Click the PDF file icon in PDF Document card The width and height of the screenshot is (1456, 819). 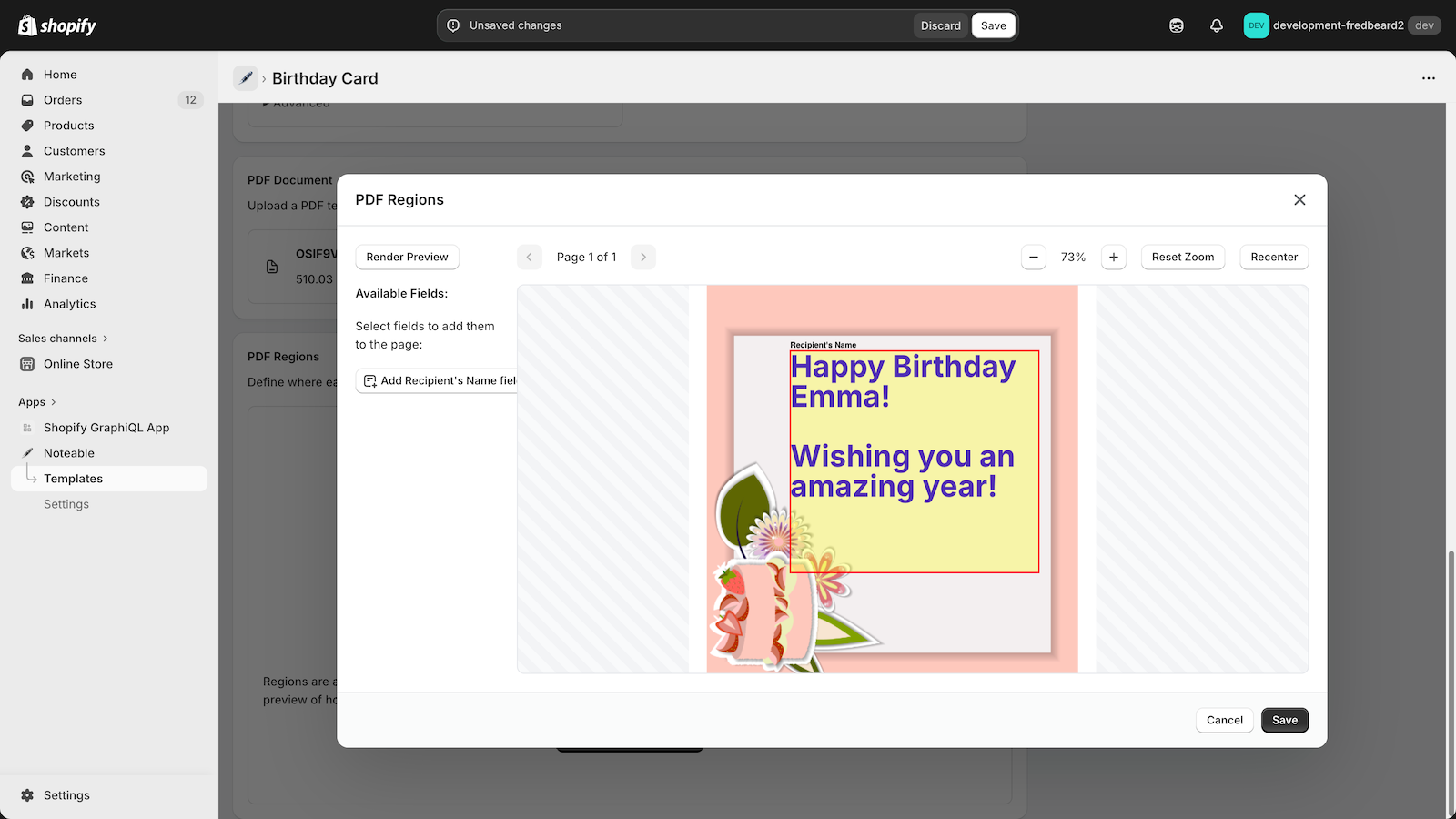pyautogui.click(x=271, y=267)
